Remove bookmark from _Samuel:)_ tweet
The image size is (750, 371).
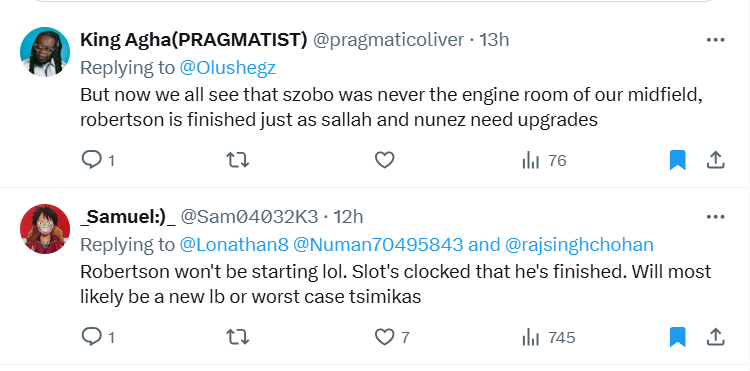click(677, 338)
